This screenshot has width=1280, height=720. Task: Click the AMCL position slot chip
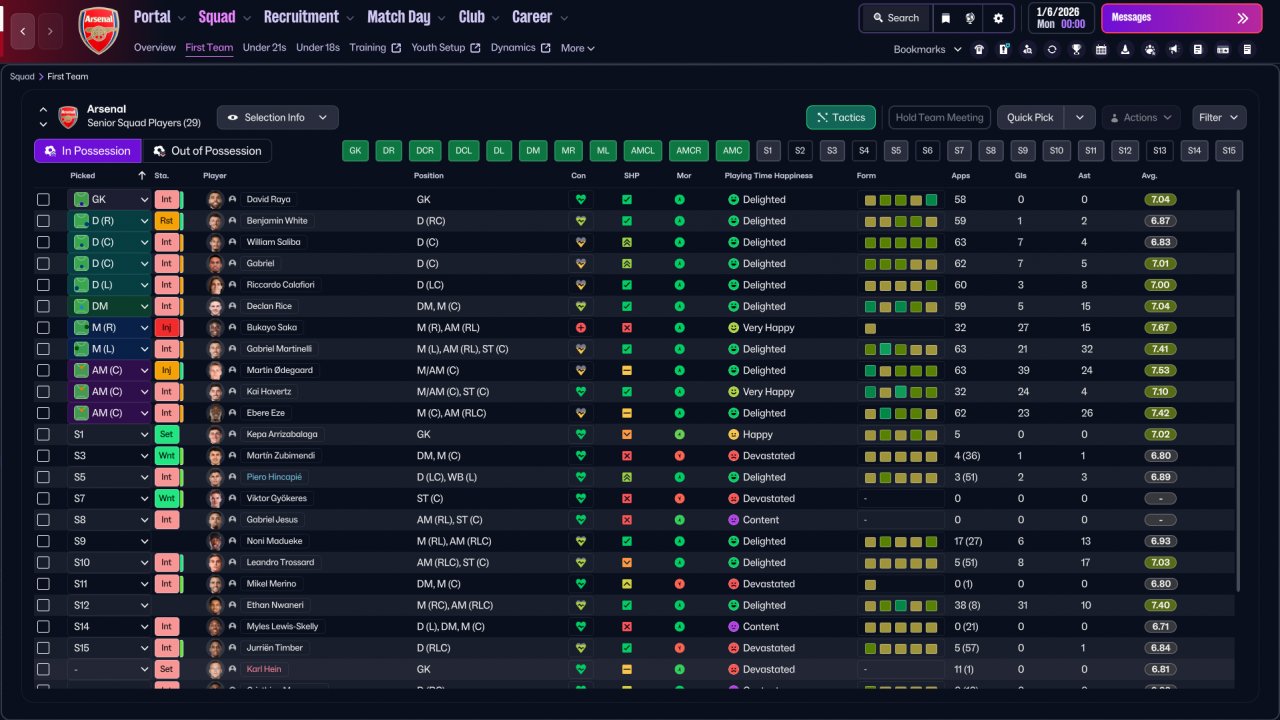point(642,151)
